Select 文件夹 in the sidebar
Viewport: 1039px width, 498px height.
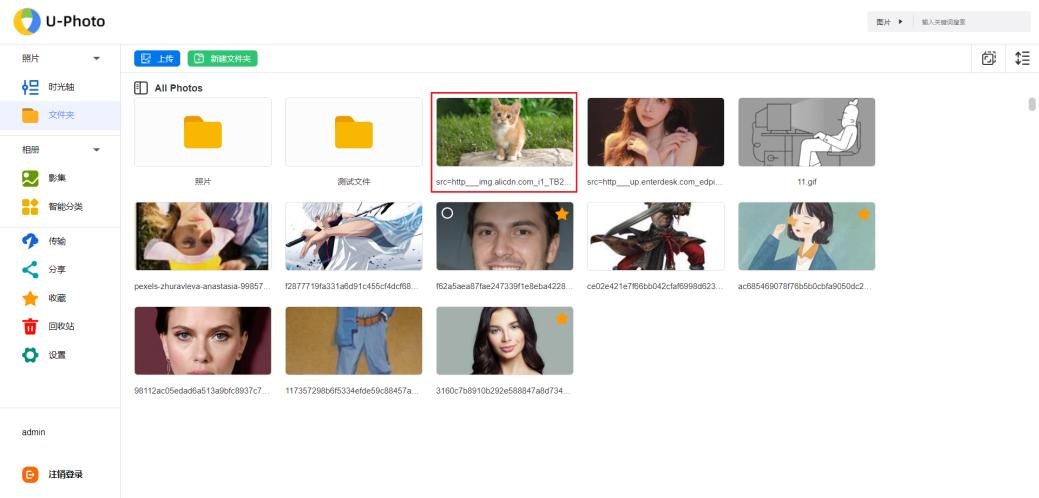point(60,115)
